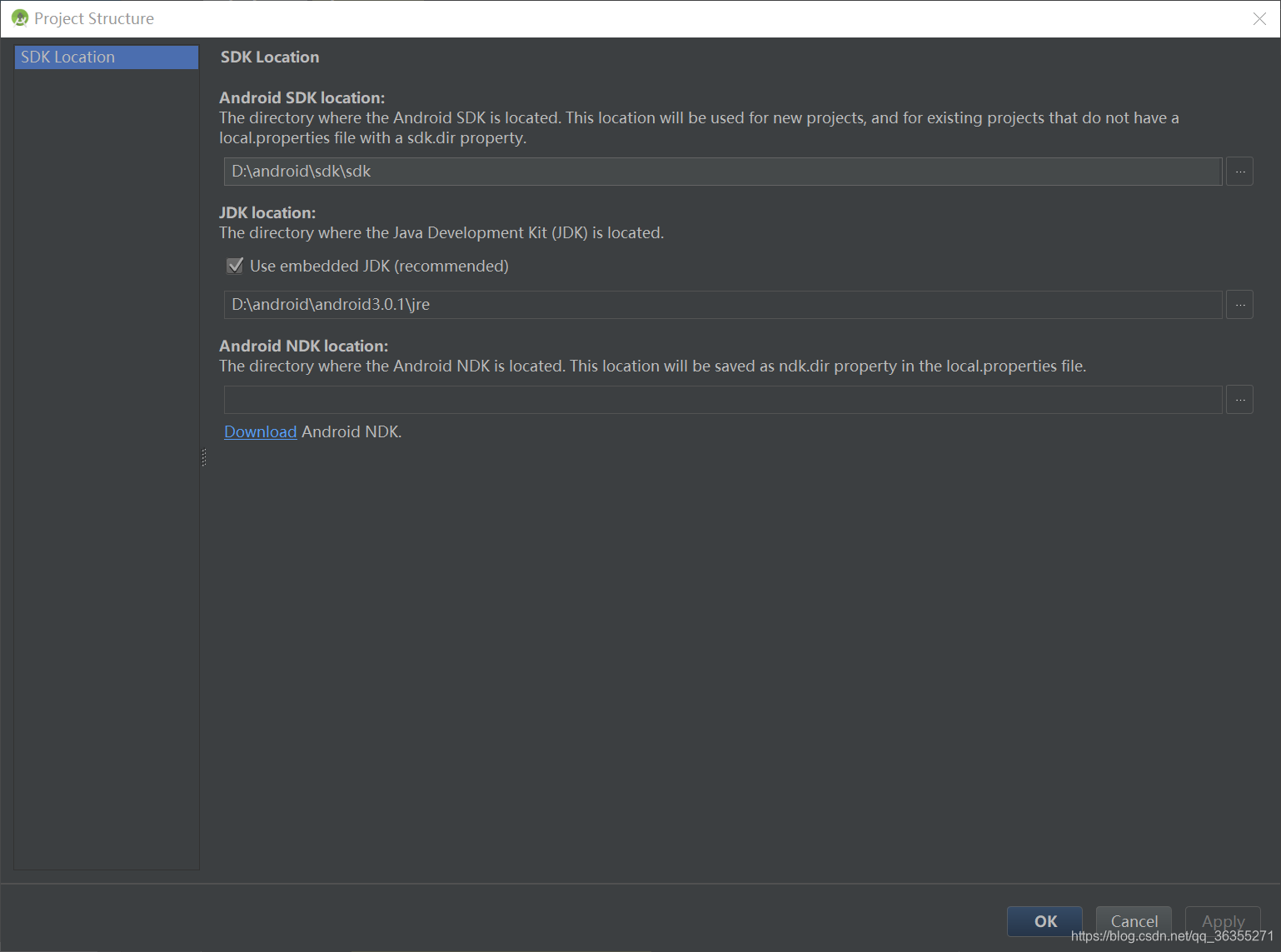The width and height of the screenshot is (1281, 952).
Task: Apply changes with the Apply button
Action: (1223, 921)
